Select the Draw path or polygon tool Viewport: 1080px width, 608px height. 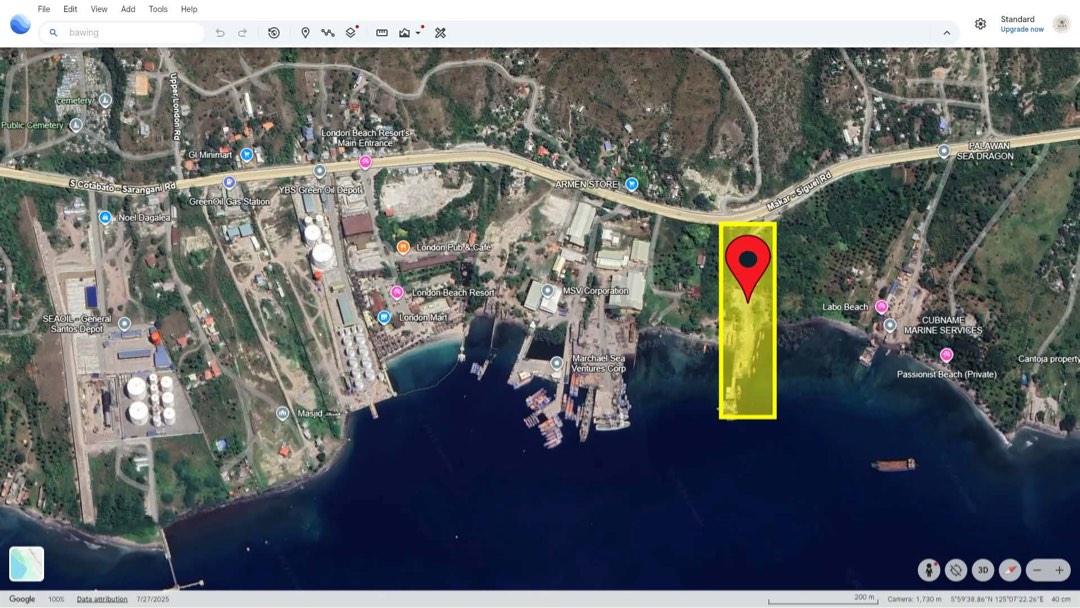point(327,32)
